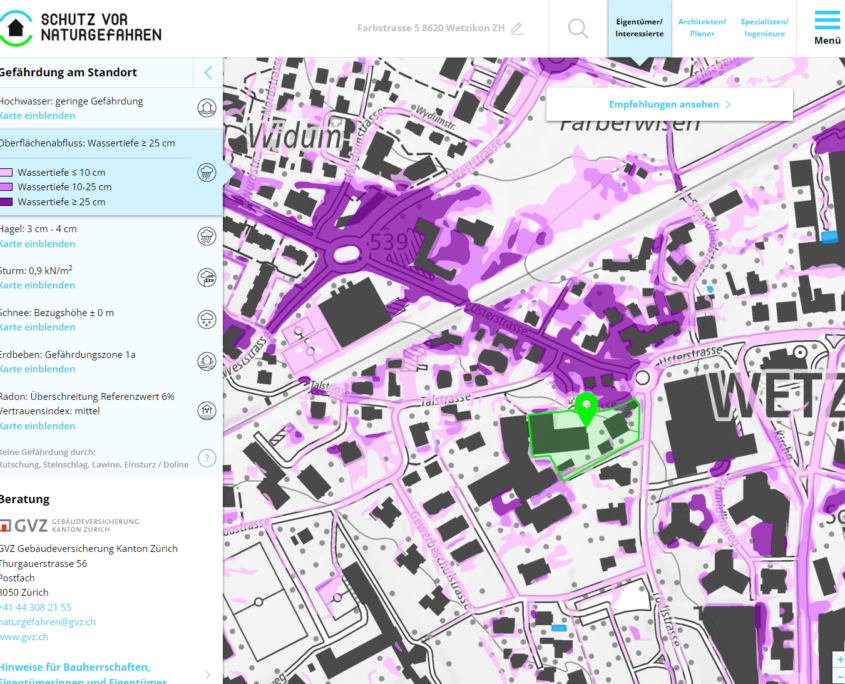Click the Hagel hail hazard icon
Viewport: 845px width, 684px height.
click(207, 236)
